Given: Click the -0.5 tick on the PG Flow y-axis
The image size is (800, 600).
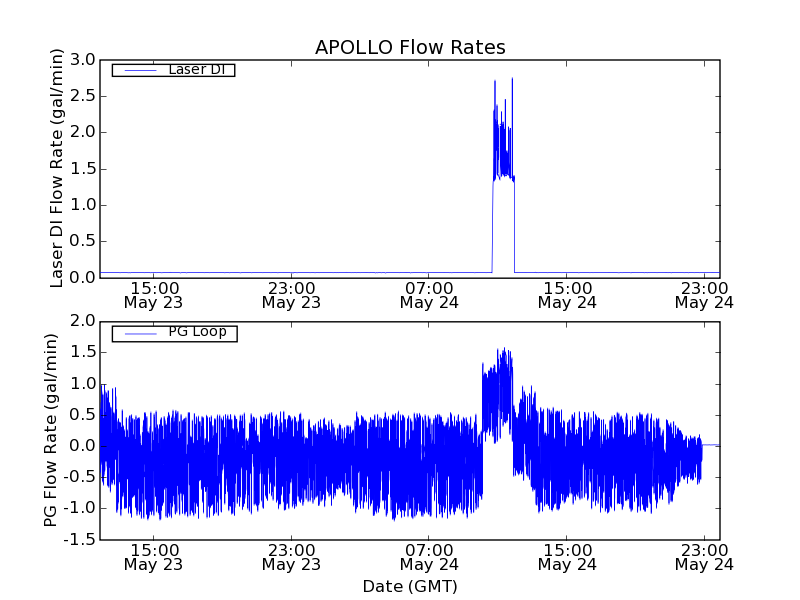Looking at the screenshot, I should (x=79, y=477).
